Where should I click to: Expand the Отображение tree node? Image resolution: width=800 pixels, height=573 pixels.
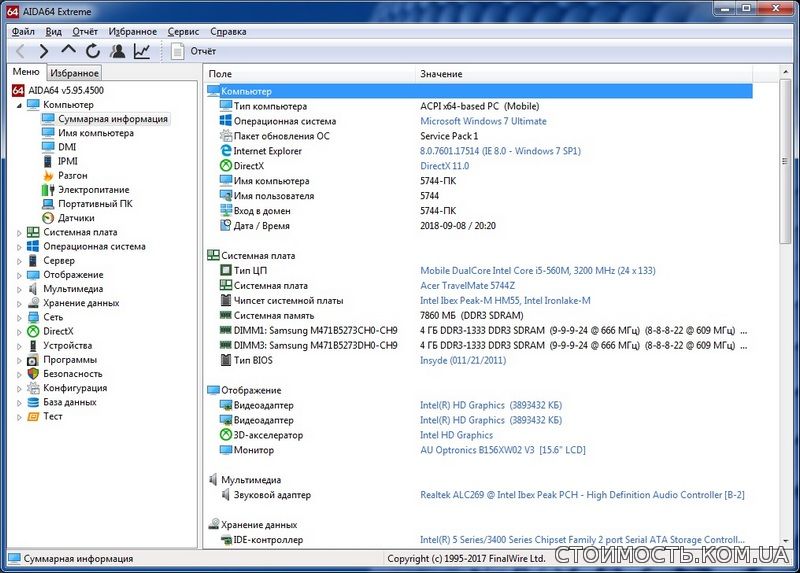coord(19,276)
